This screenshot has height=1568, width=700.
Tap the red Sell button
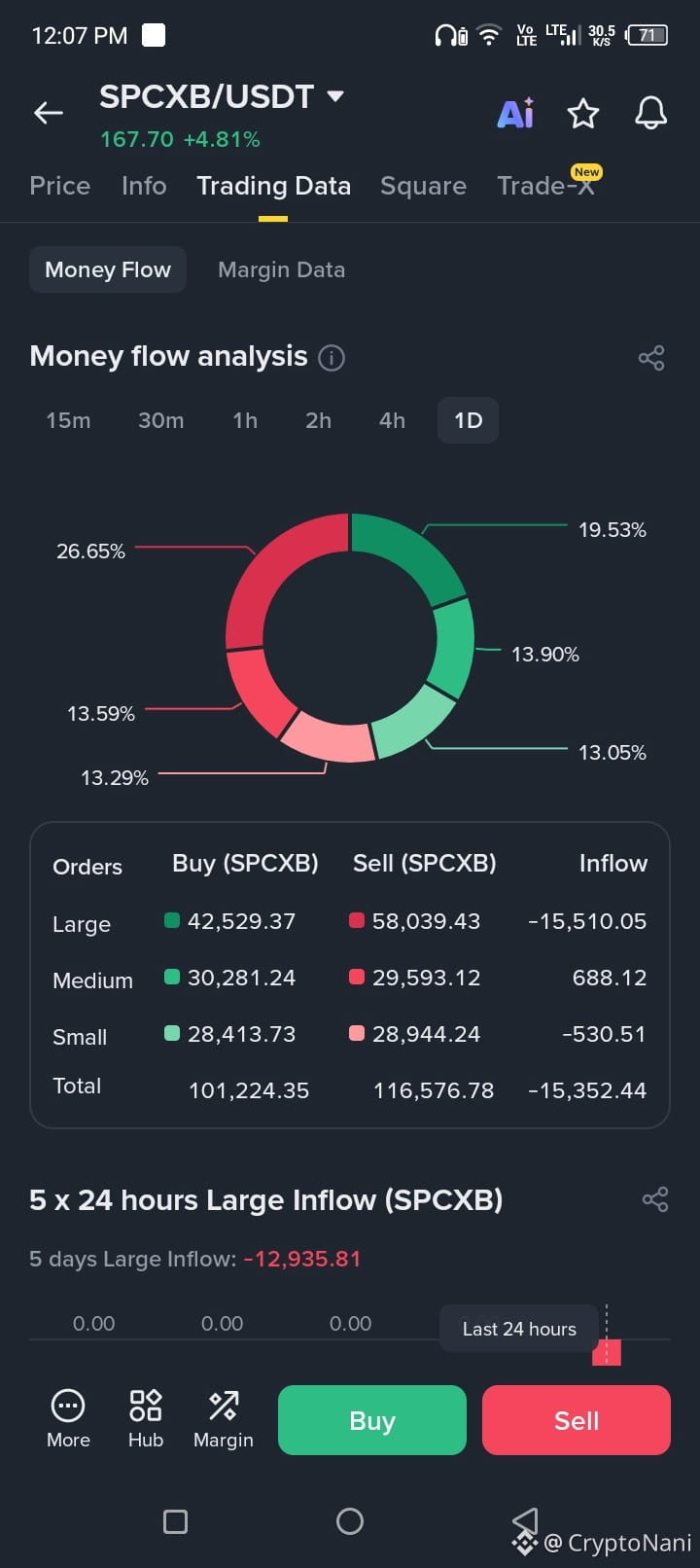(577, 1420)
